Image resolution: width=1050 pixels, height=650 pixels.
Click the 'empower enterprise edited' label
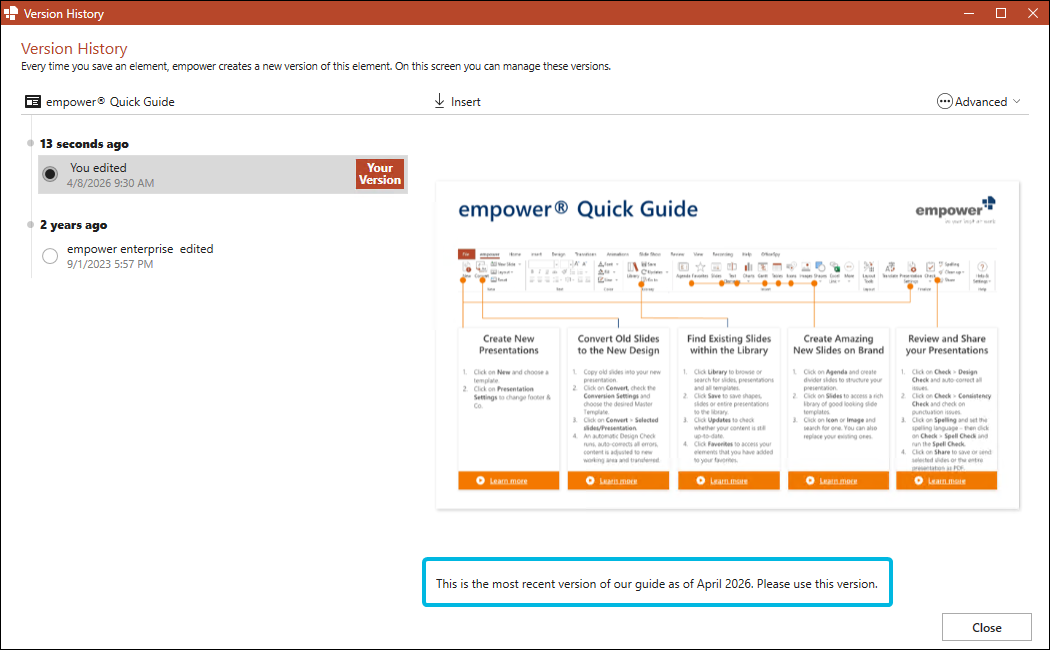[x=140, y=249]
